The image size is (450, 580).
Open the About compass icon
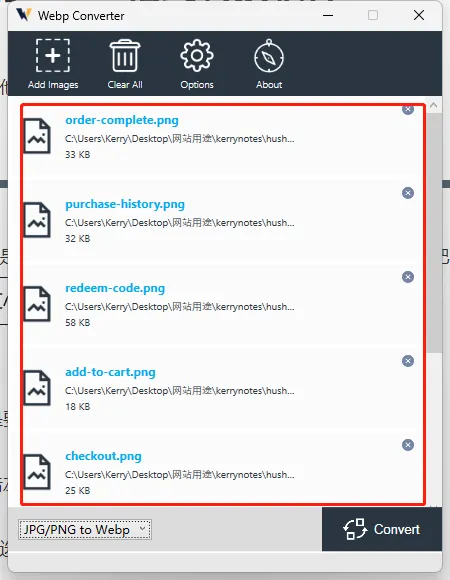(269, 56)
